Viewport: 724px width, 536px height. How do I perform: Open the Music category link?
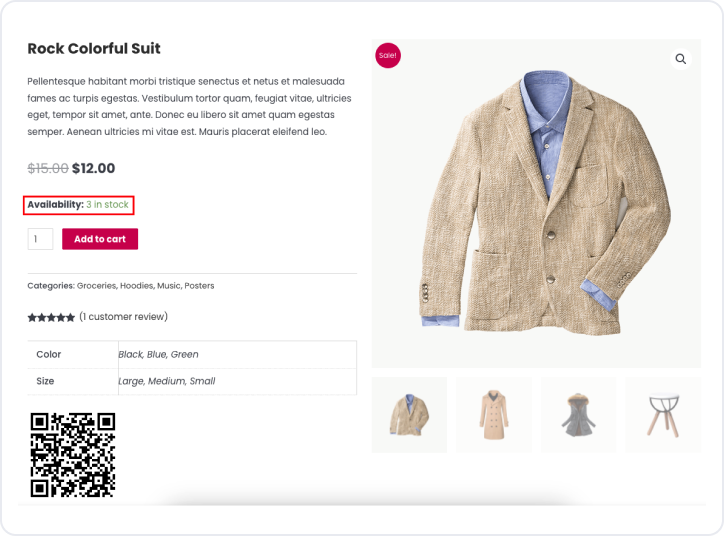(x=169, y=286)
